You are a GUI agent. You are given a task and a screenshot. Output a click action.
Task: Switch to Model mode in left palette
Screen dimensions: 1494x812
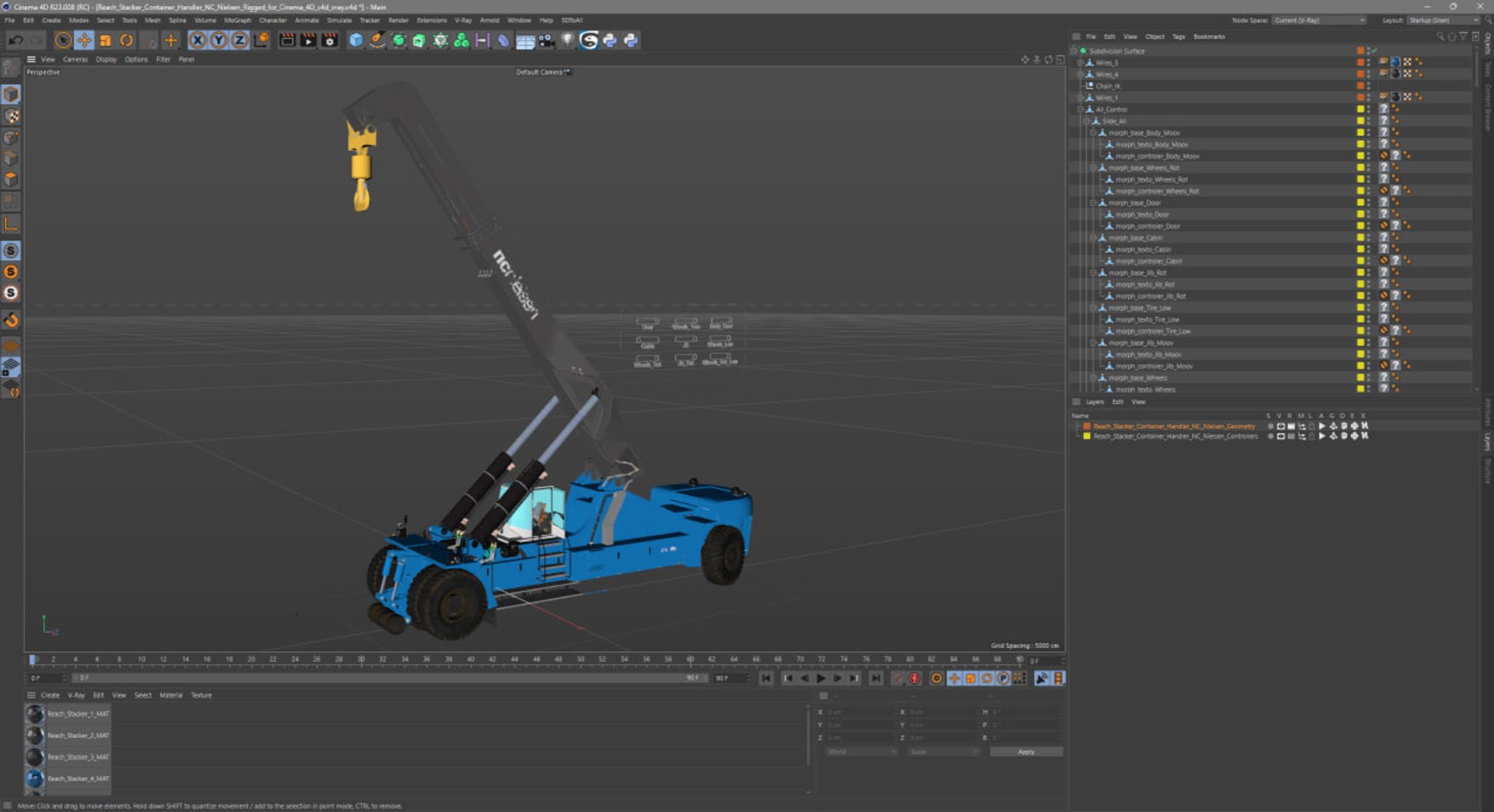pyautogui.click(x=11, y=94)
